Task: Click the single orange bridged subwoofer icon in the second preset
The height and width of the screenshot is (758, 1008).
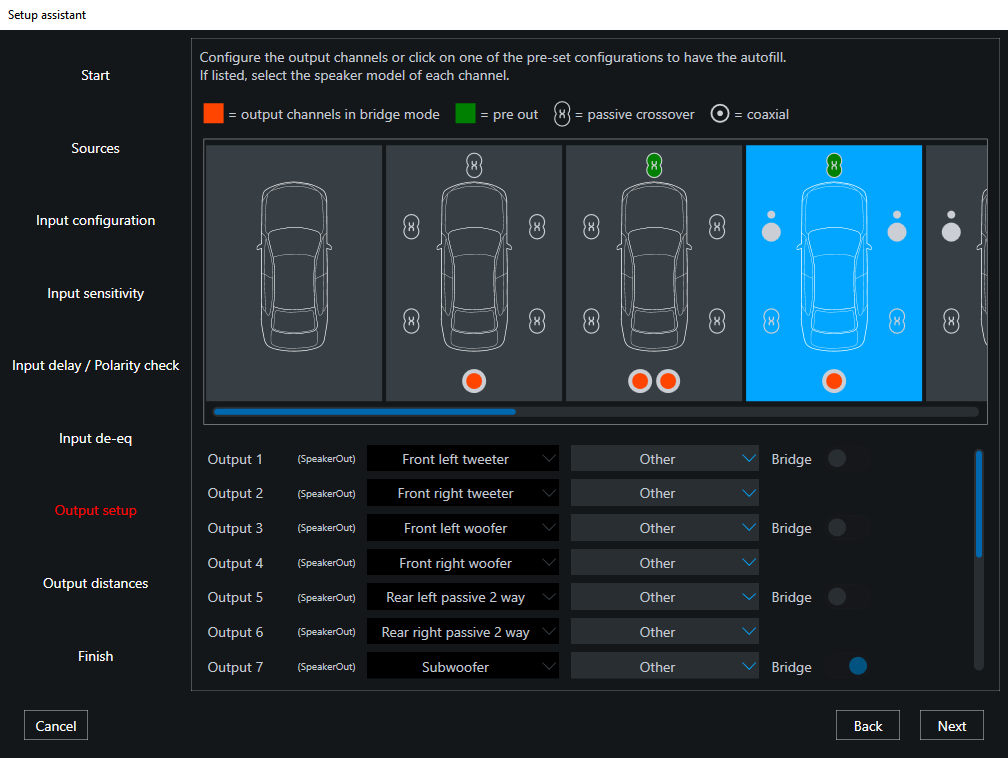Action: [474, 381]
